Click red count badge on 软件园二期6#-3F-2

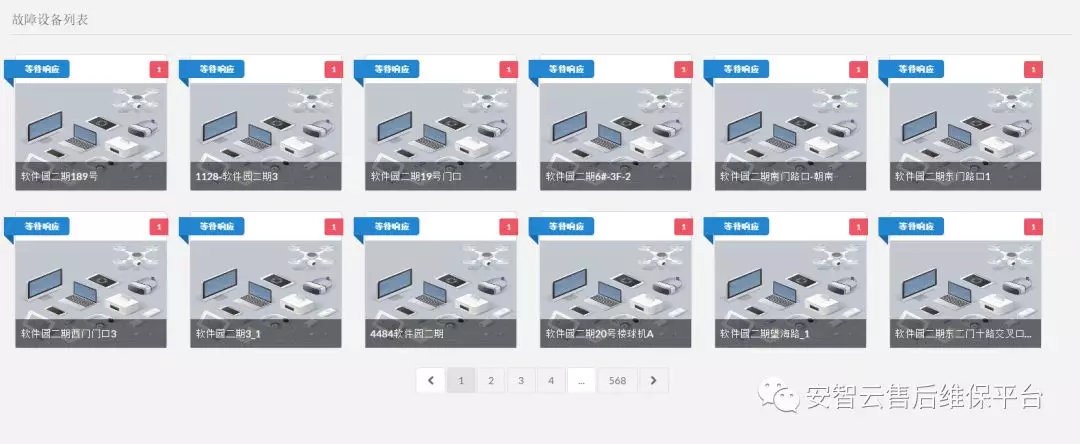click(x=682, y=70)
